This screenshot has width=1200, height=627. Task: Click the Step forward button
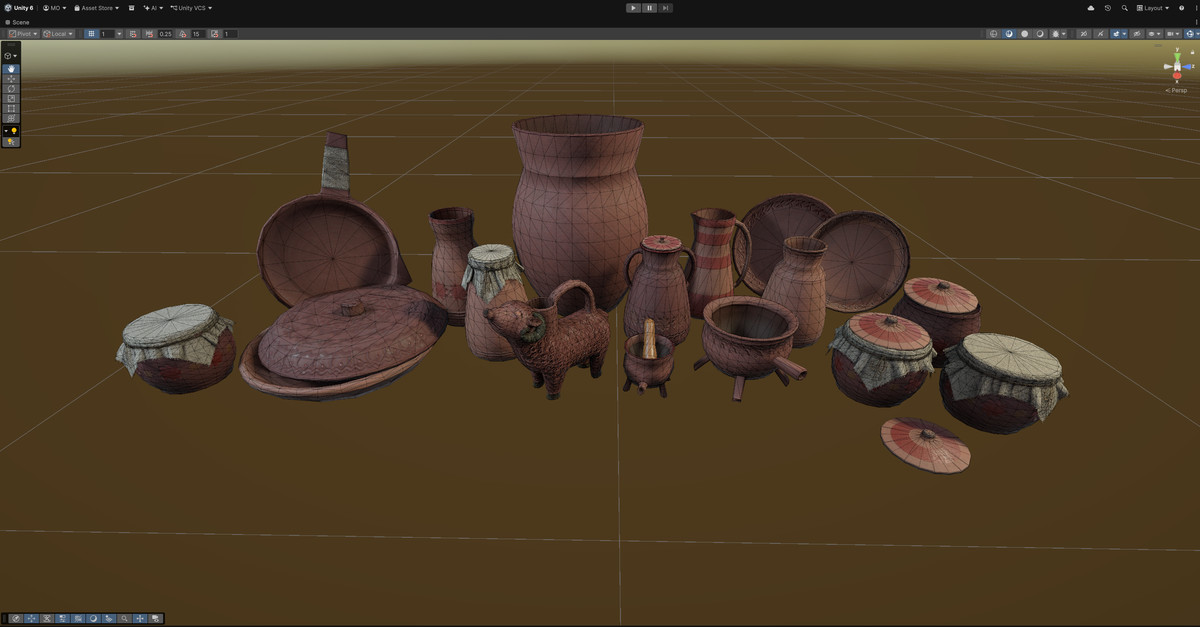click(665, 8)
